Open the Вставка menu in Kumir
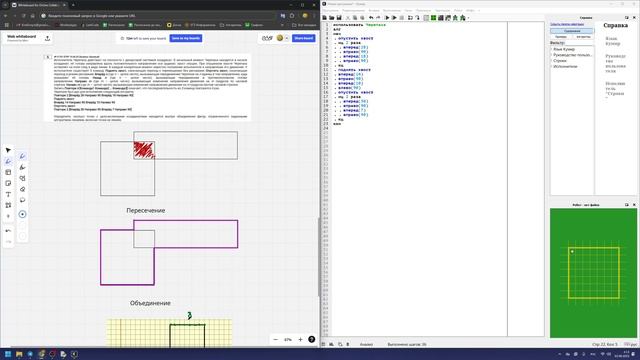This screenshot has width=640, height=360. (x=374, y=10)
